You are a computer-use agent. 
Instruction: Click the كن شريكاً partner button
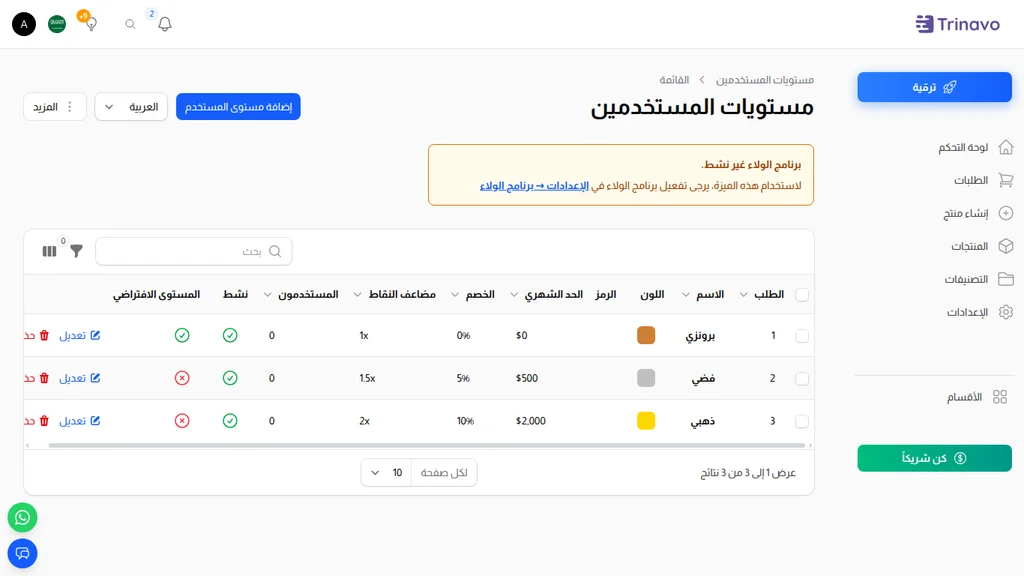click(935, 458)
